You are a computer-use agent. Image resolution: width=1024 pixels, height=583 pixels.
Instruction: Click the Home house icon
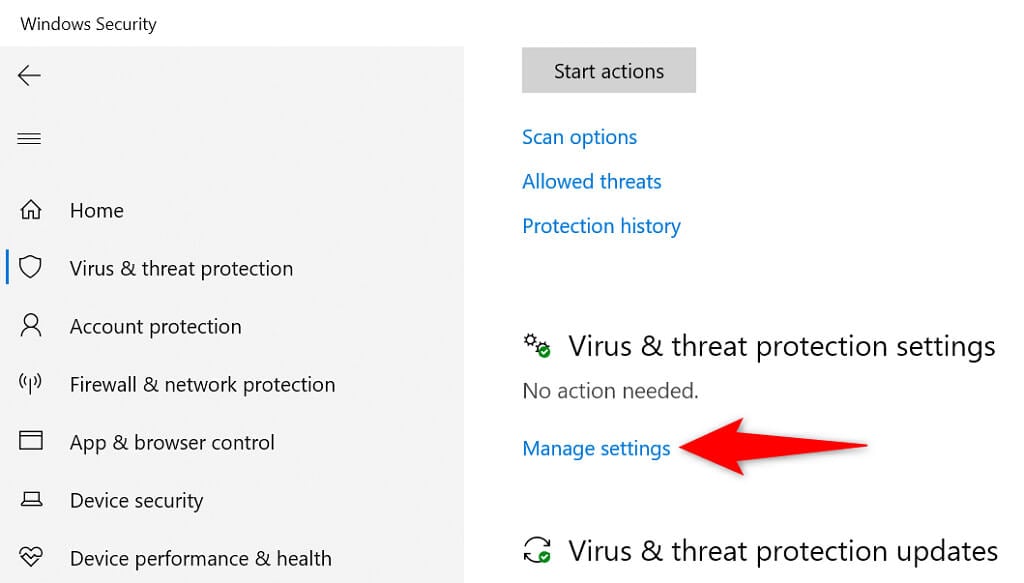pos(31,210)
